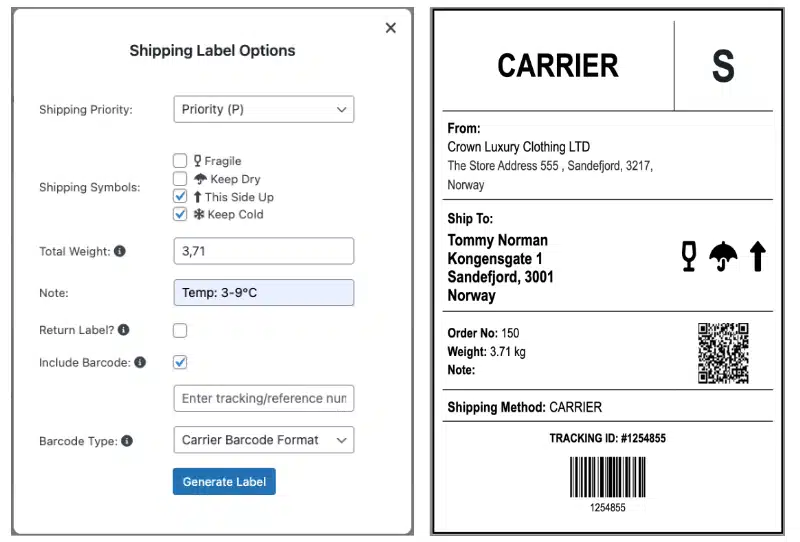Disable the Keep Cold checkbox

[x=180, y=214]
